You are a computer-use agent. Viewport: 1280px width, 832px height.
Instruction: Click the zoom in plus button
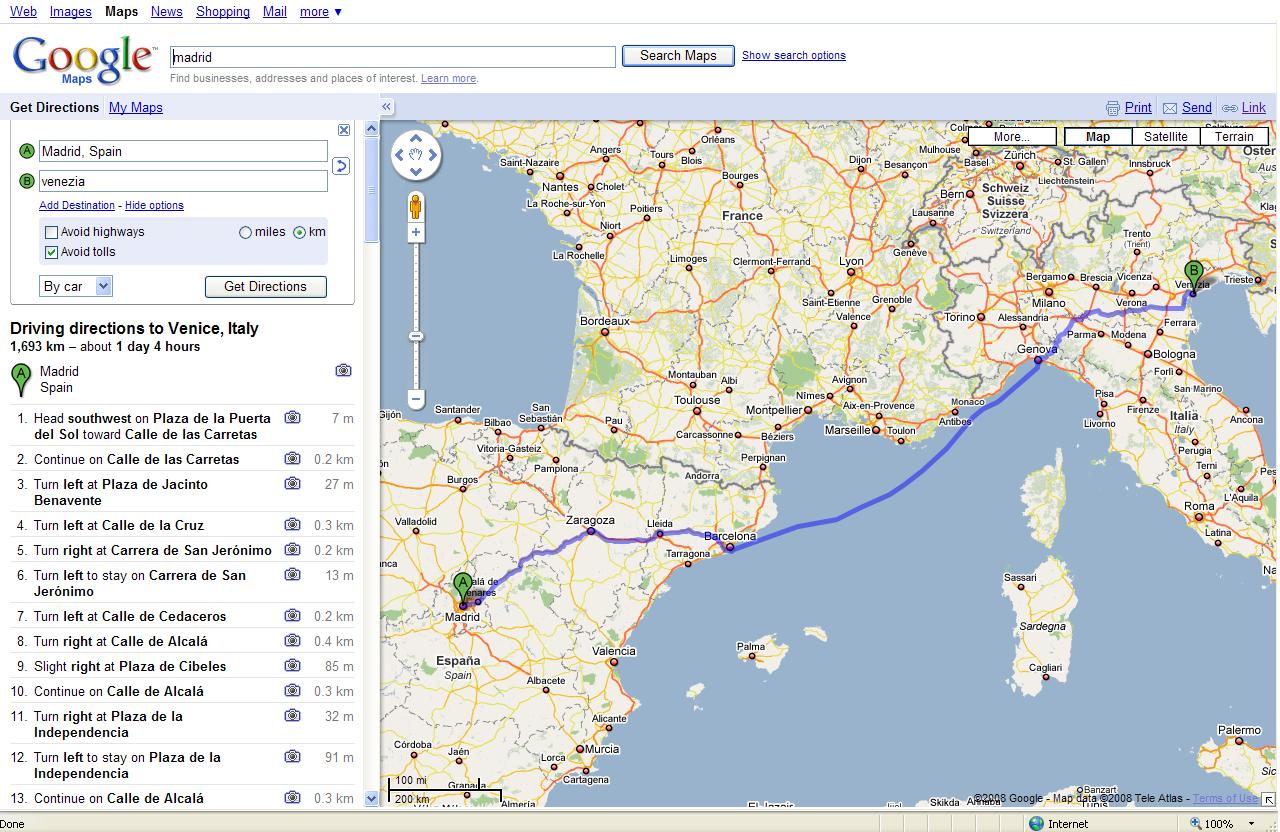416,233
